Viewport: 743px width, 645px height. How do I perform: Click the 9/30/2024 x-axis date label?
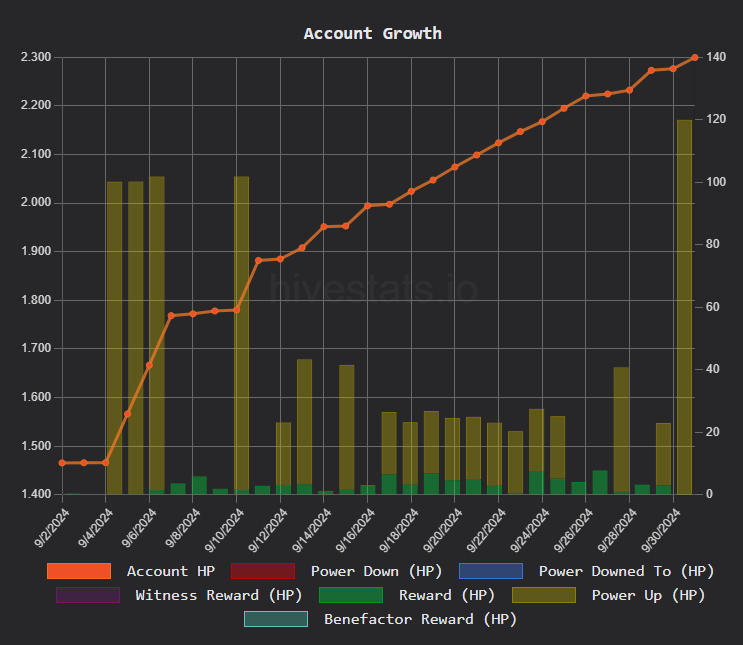coord(661,530)
